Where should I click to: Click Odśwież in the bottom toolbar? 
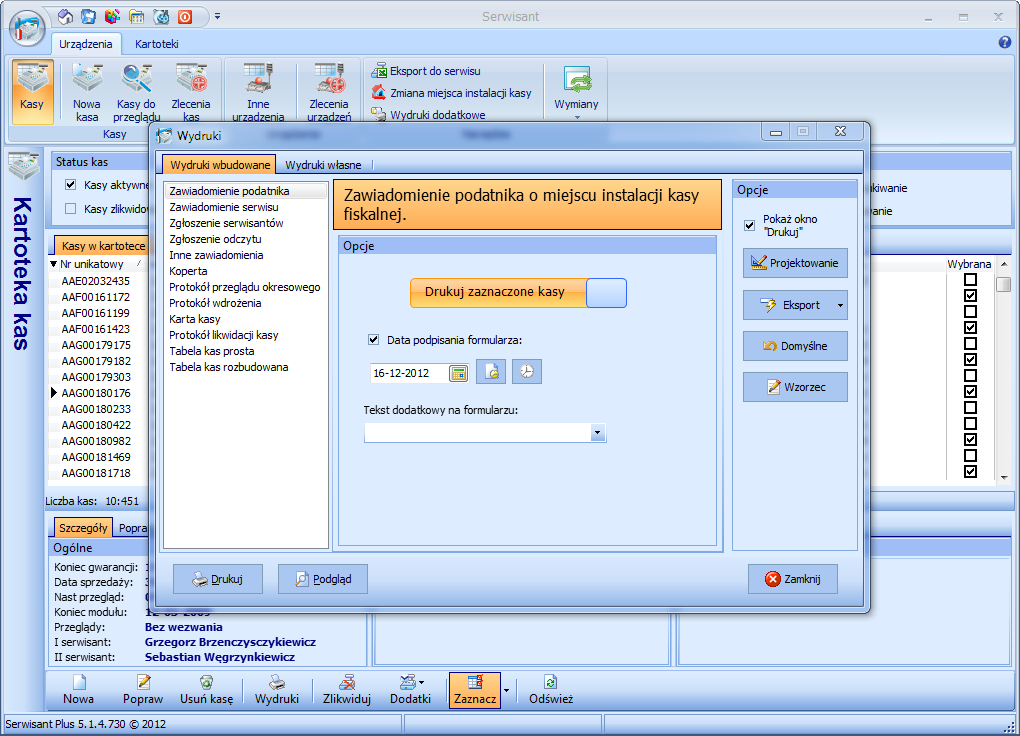point(551,690)
